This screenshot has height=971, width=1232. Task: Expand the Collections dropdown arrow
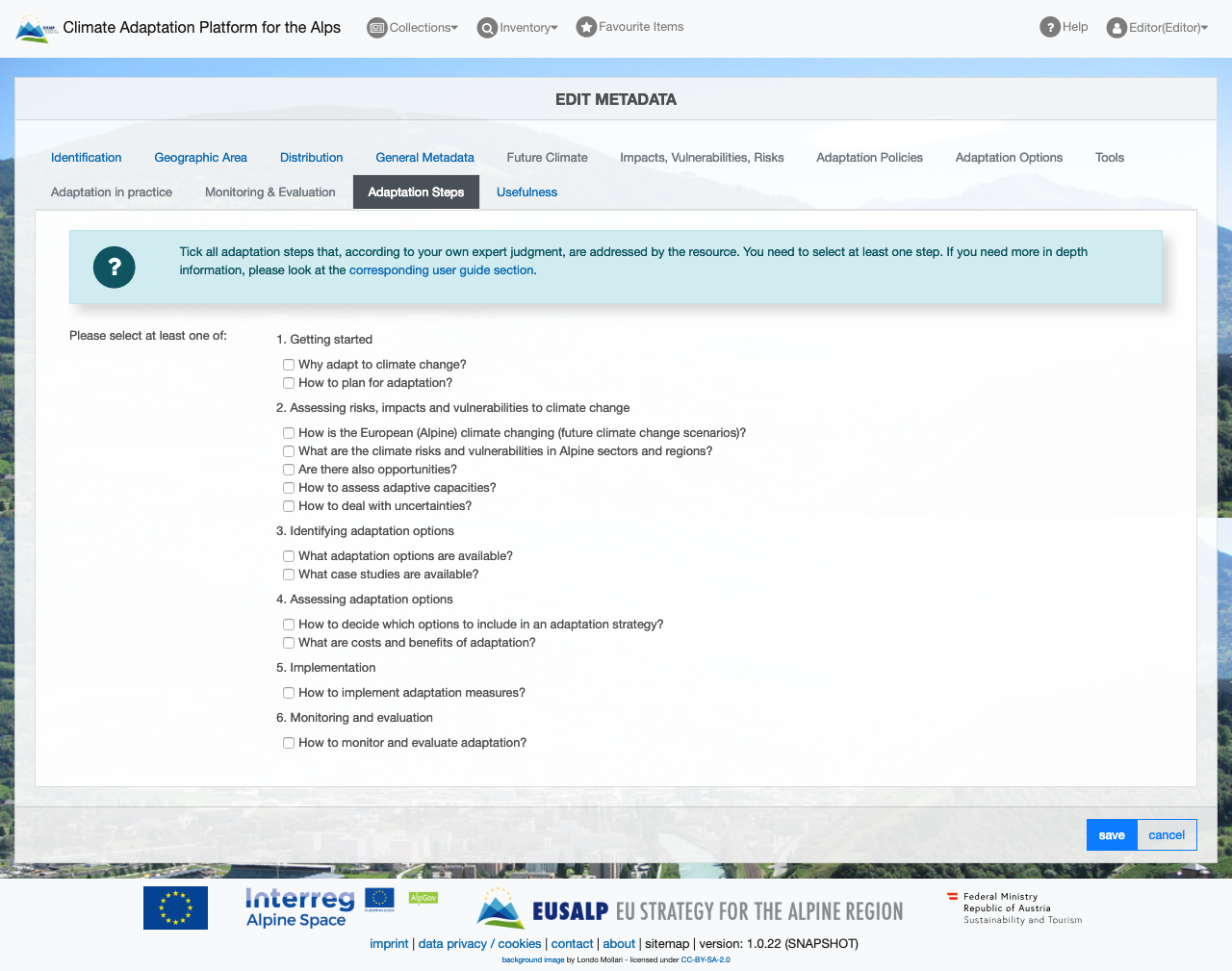454,28
